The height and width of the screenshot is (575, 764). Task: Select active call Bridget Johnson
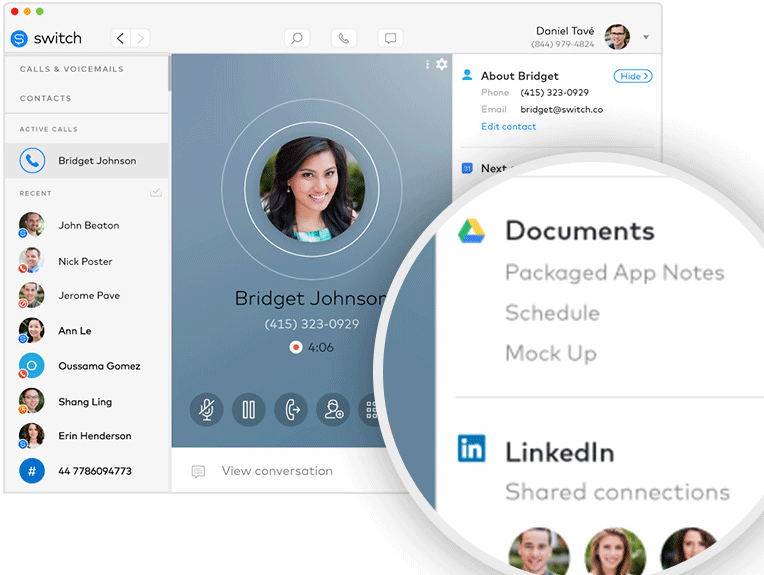pos(87,160)
